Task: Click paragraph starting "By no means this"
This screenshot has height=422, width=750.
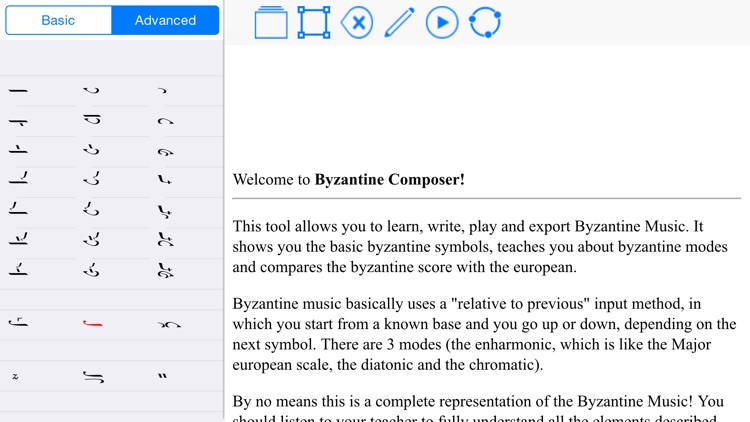Action: pyautogui.click(x=478, y=410)
